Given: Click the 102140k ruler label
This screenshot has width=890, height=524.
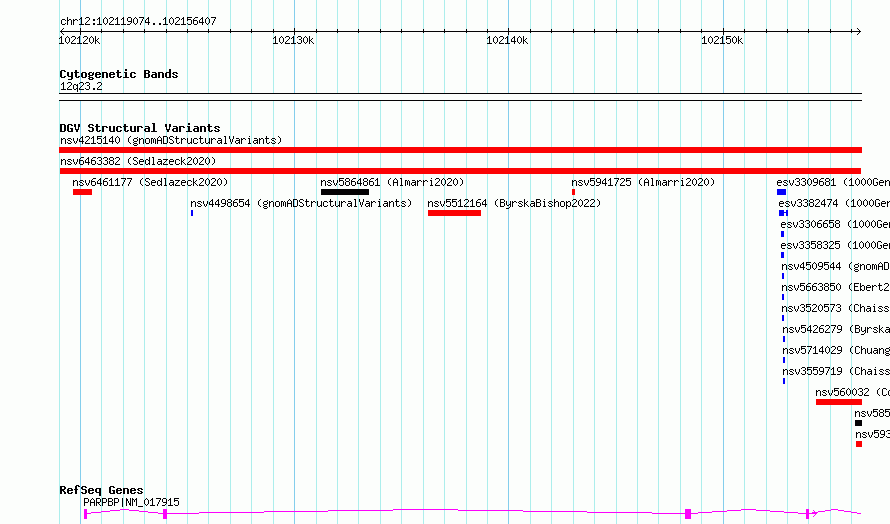Looking at the screenshot, I should [507, 40].
